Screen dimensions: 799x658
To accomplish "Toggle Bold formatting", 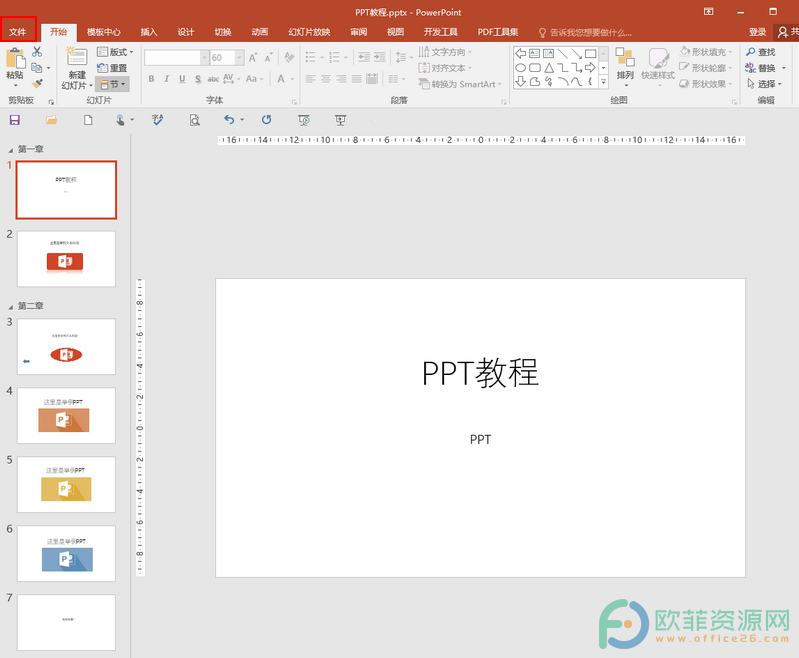I will coord(151,79).
